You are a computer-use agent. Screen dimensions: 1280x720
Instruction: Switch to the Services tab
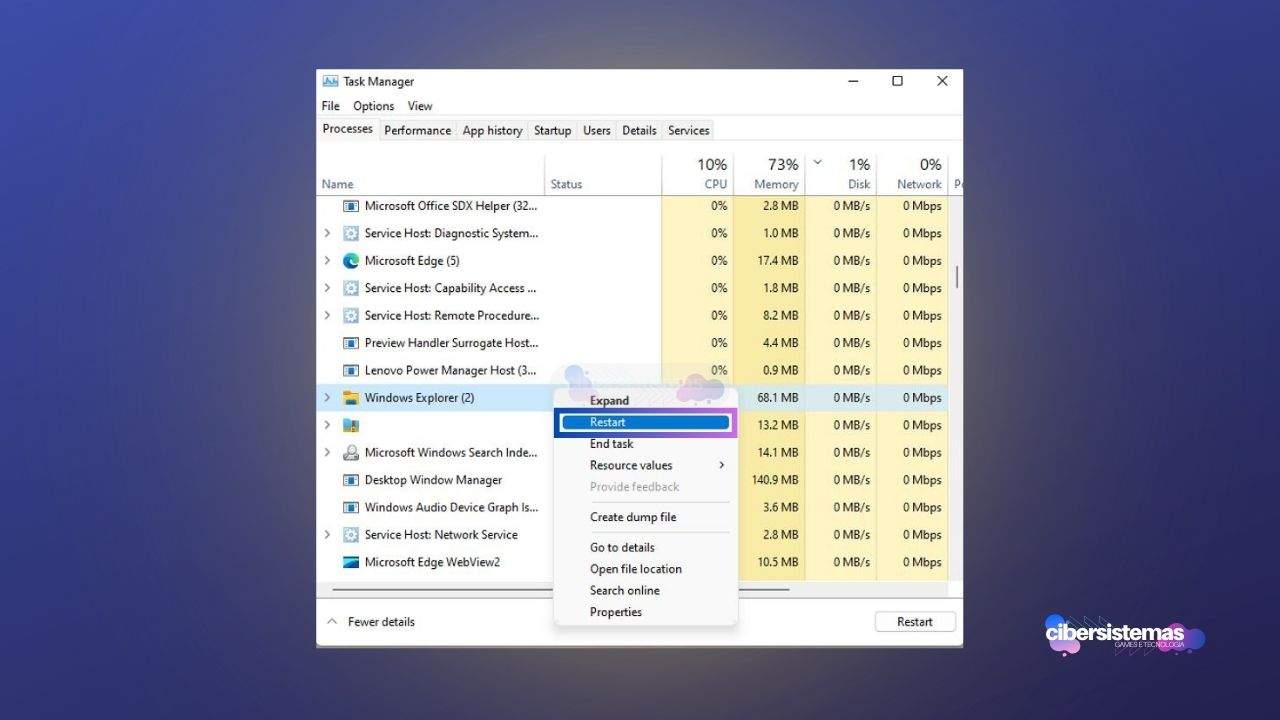point(689,130)
